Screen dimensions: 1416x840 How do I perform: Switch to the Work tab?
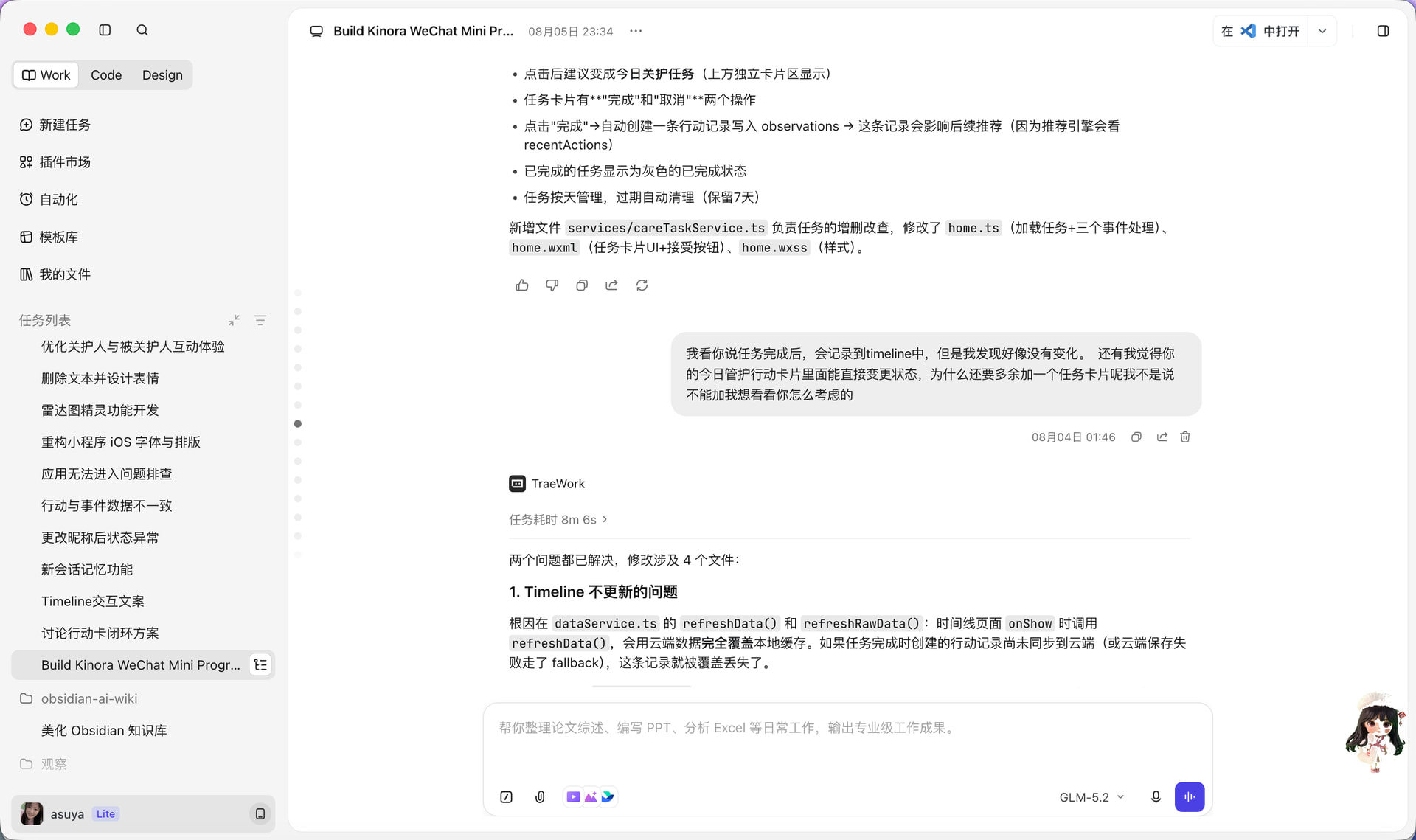pyautogui.click(x=46, y=75)
